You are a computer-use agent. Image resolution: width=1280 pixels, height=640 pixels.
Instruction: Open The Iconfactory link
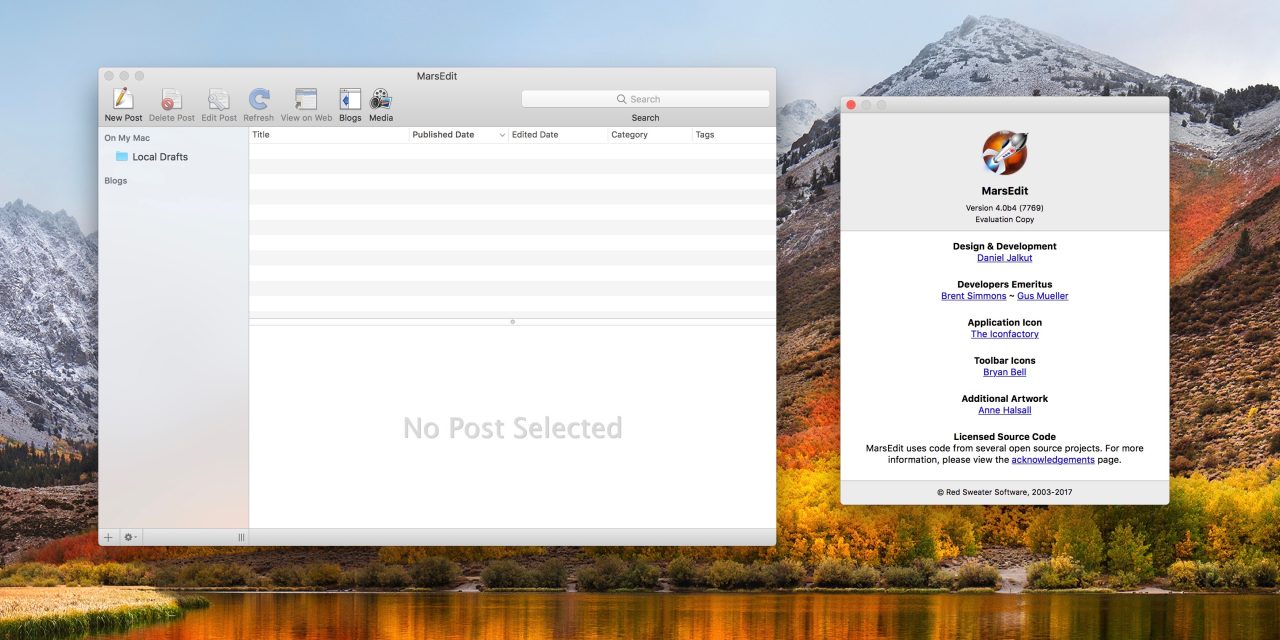click(1004, 333)
